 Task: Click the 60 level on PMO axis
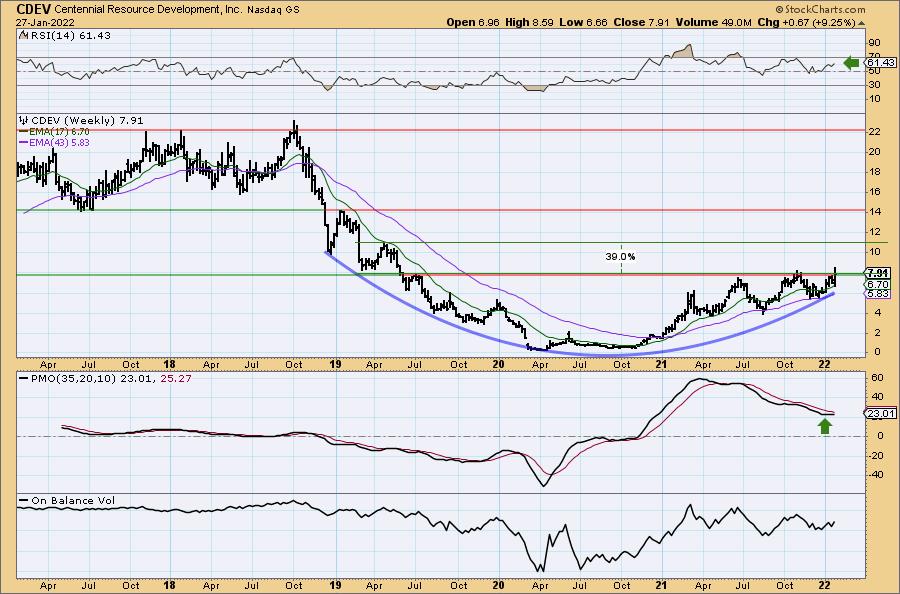[875, 378]
